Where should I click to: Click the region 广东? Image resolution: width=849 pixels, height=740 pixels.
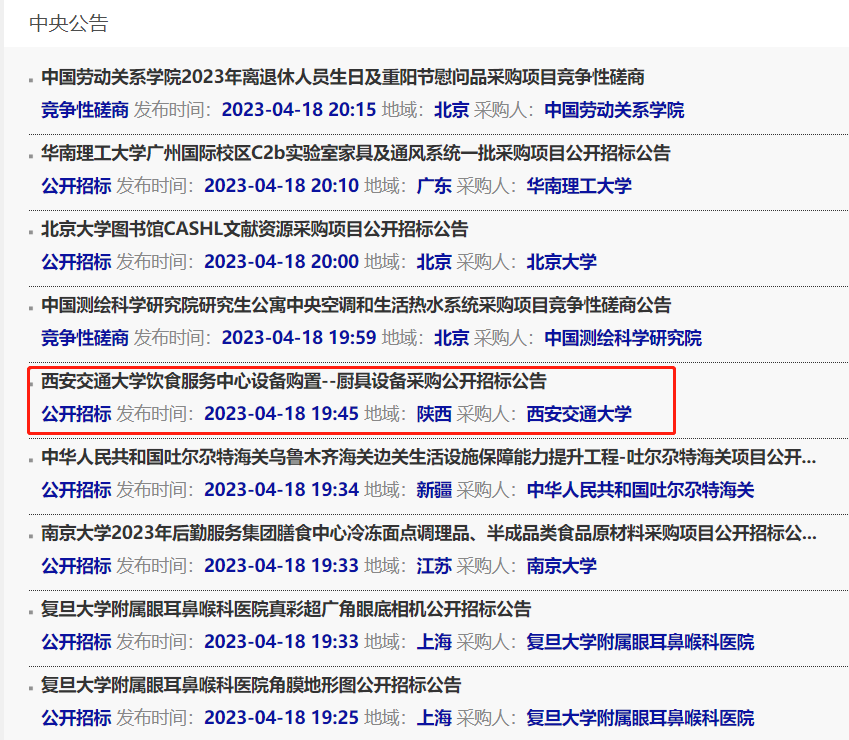[x=434, y=186]
